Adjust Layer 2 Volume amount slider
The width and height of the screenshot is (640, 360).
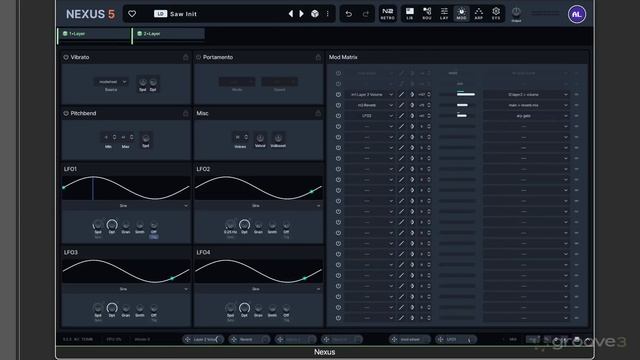pyautogui.click(x=457, y=94)
